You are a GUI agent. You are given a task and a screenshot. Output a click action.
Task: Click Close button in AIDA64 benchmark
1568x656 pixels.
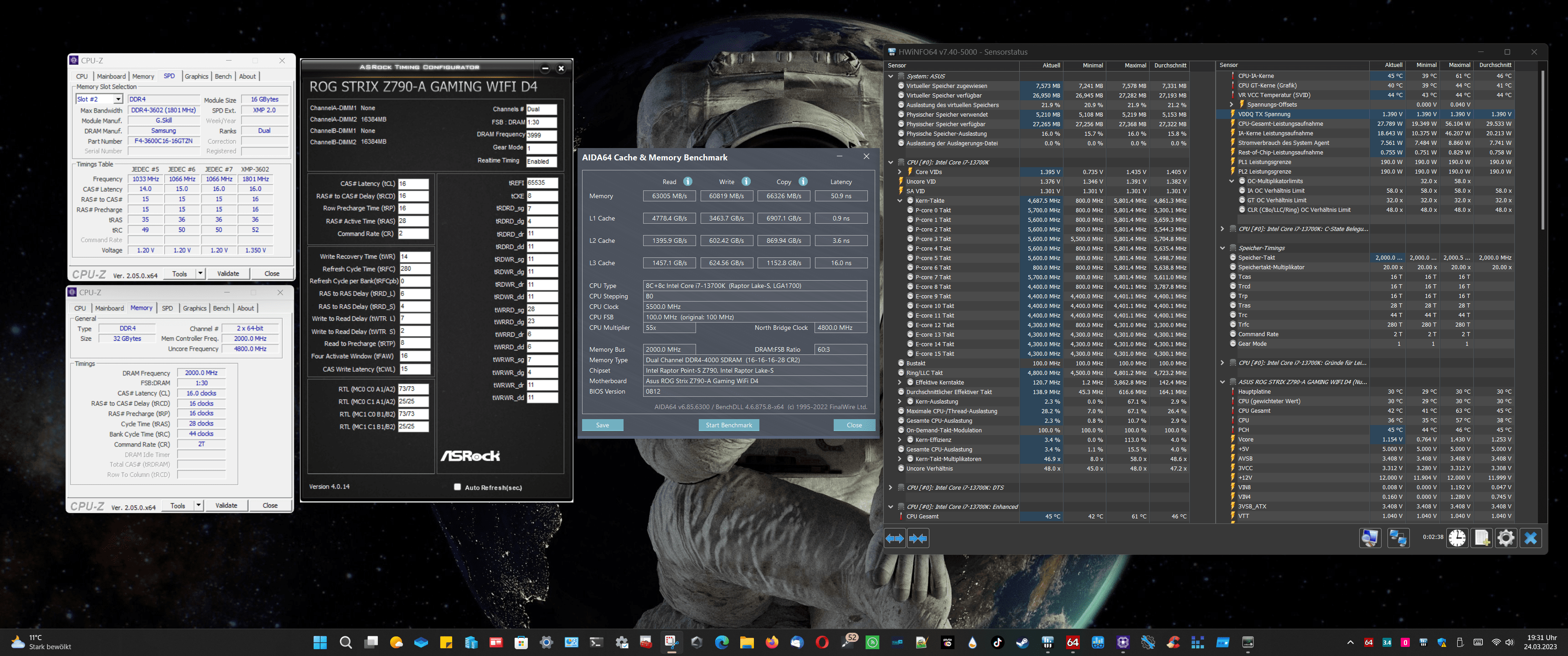coord(854,425)
